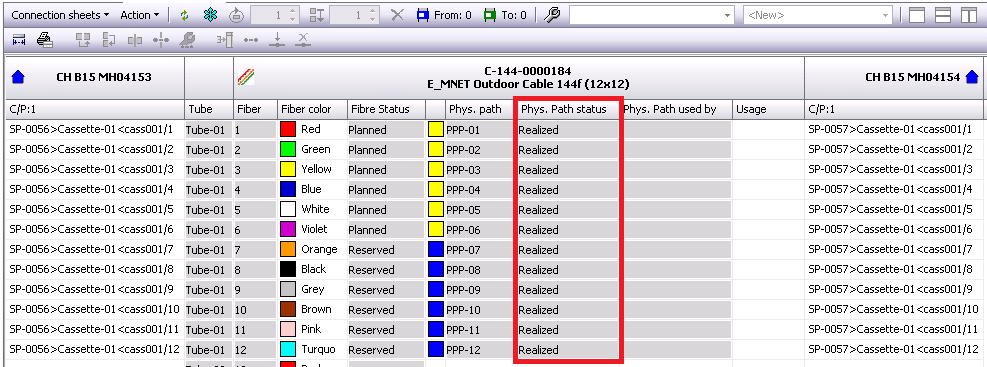Click the Orange fiber color swatch
Viewport: 987px width, 367px height.
click(x=288, y=249)
